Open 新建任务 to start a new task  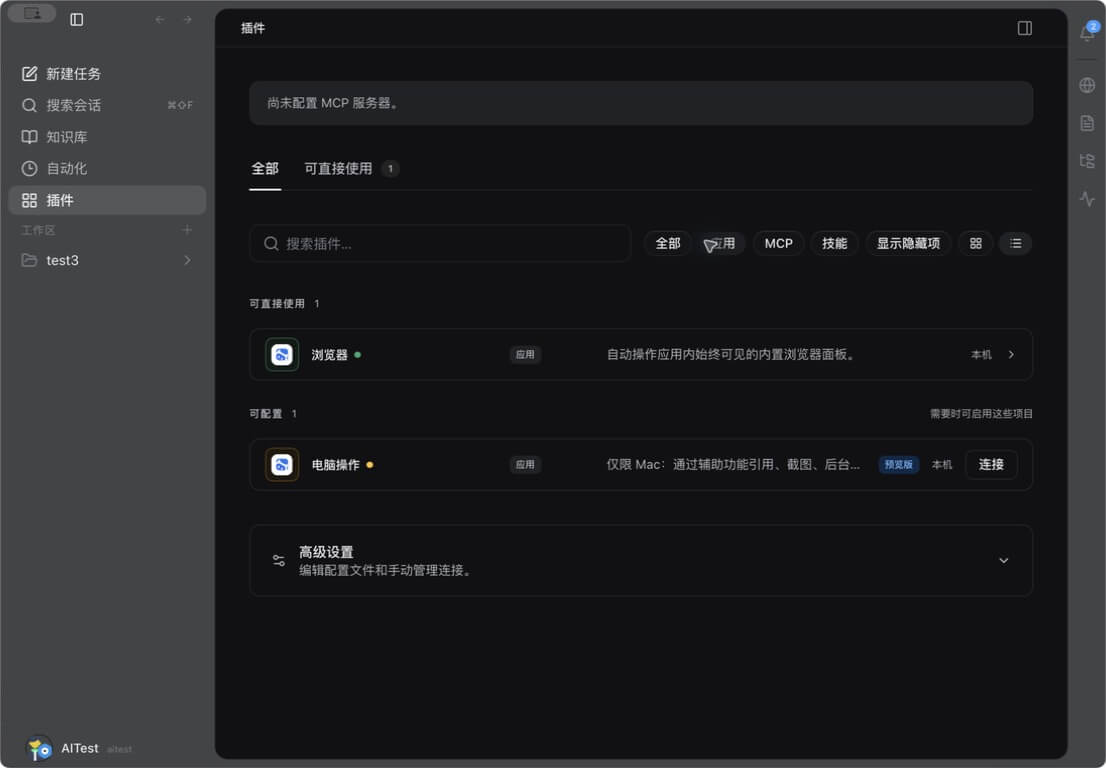(x=107, y=73)
